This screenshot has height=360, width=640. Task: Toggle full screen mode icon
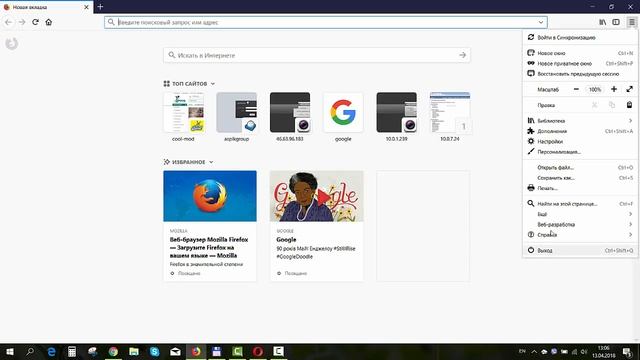pos(629,89)
